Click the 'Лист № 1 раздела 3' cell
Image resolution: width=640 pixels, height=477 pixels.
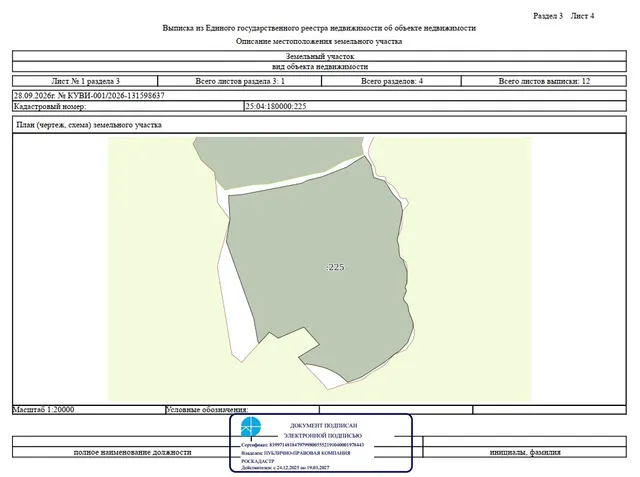tap(85, 81)
